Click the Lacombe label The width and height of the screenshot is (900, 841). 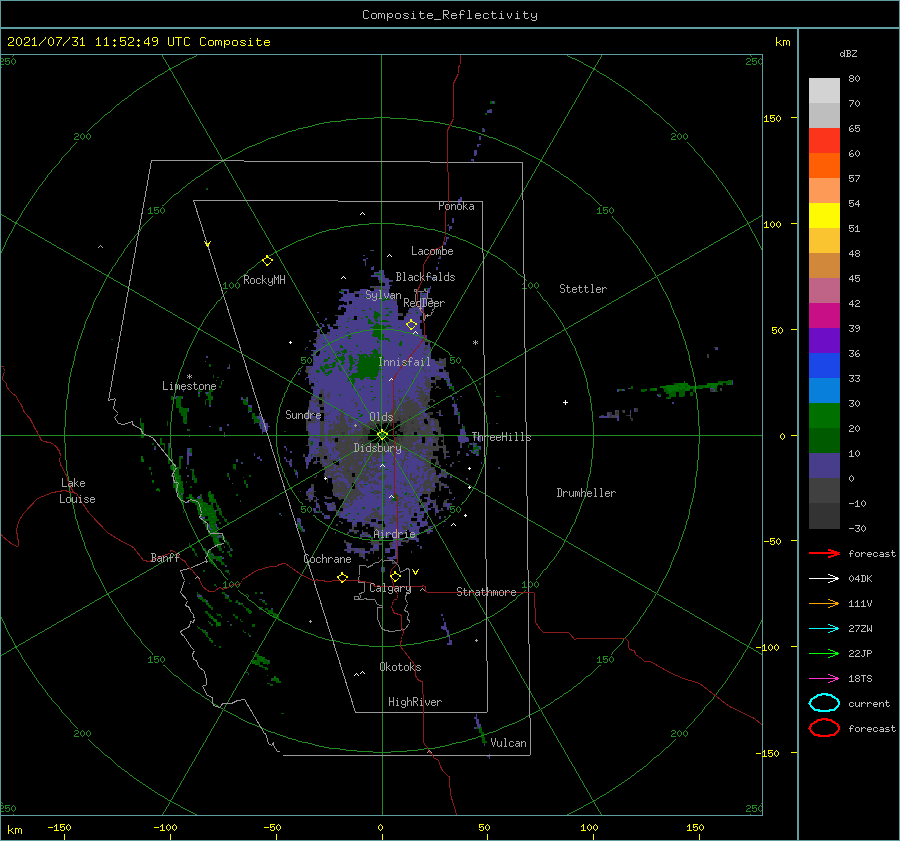(432, 251)
